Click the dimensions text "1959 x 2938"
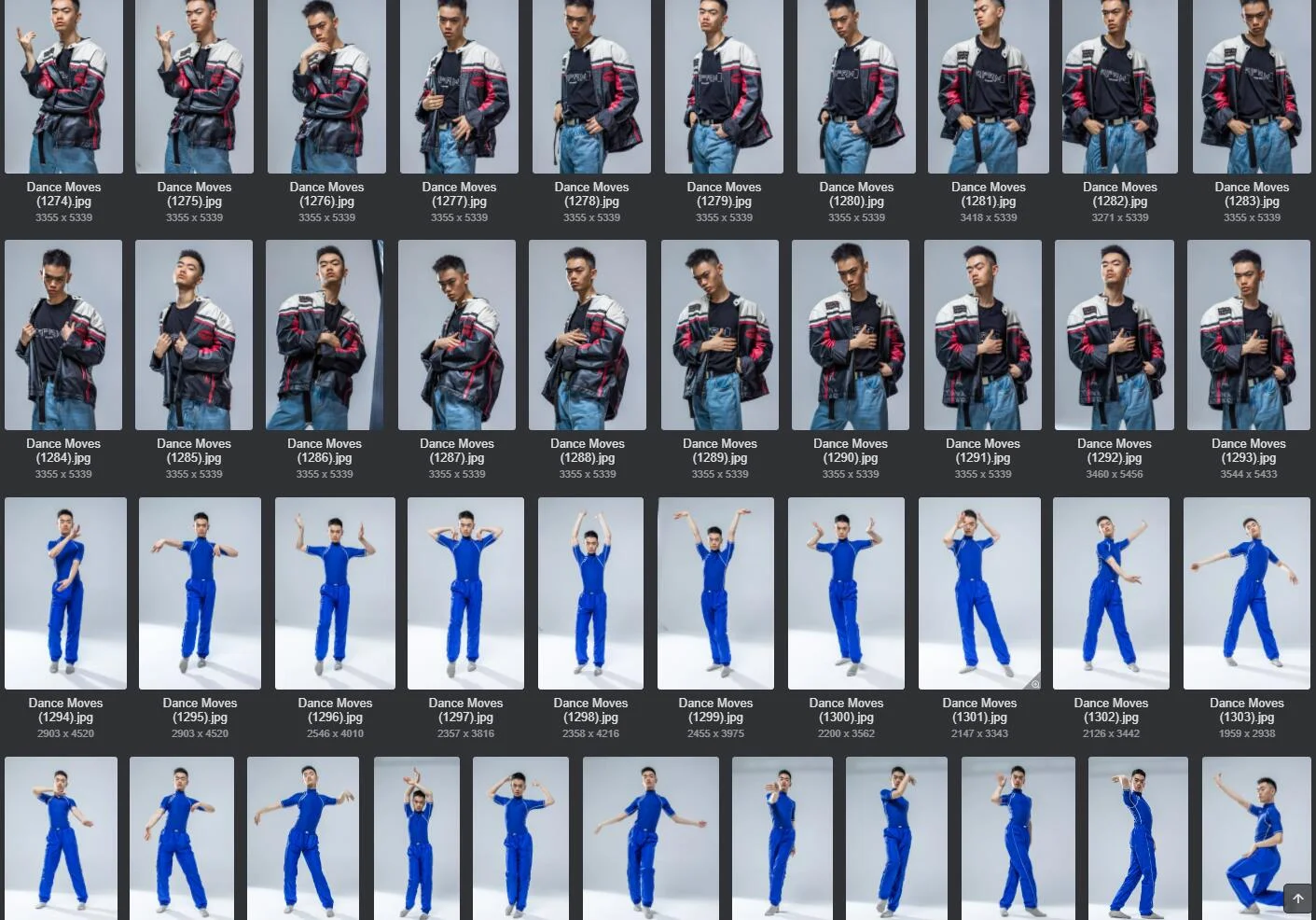Viewport: 1316px width, 920px height. pyautogui.click(x=1247, y=733)
